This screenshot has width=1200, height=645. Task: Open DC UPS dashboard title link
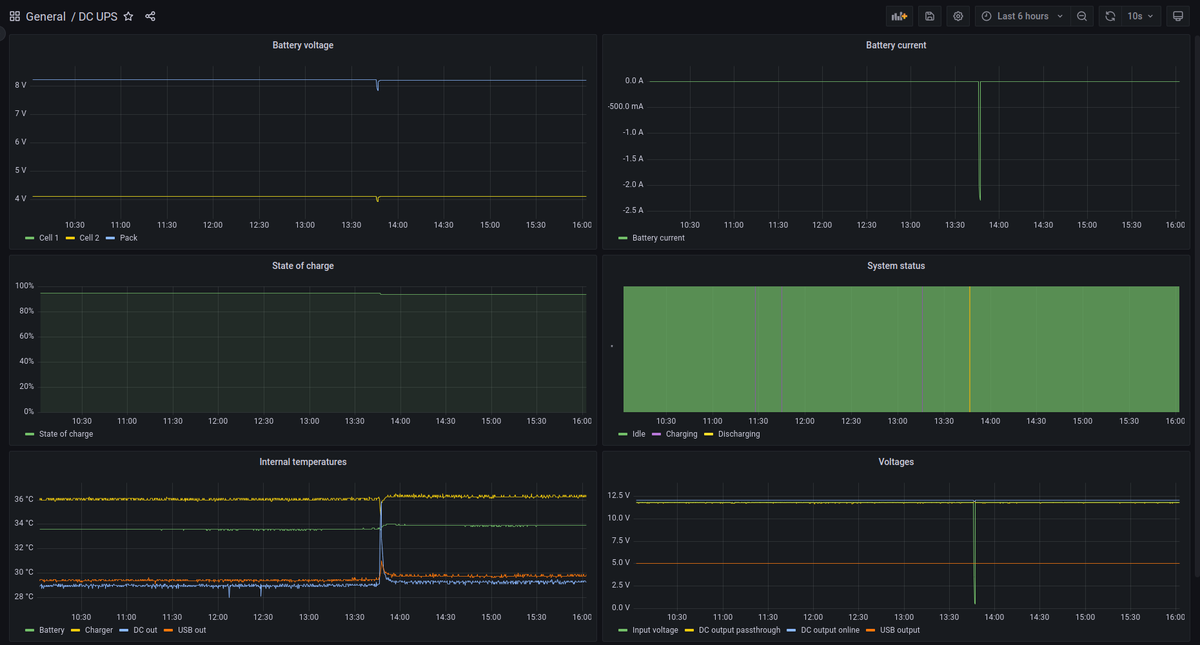pyautogui.click(x=98, y=16)
